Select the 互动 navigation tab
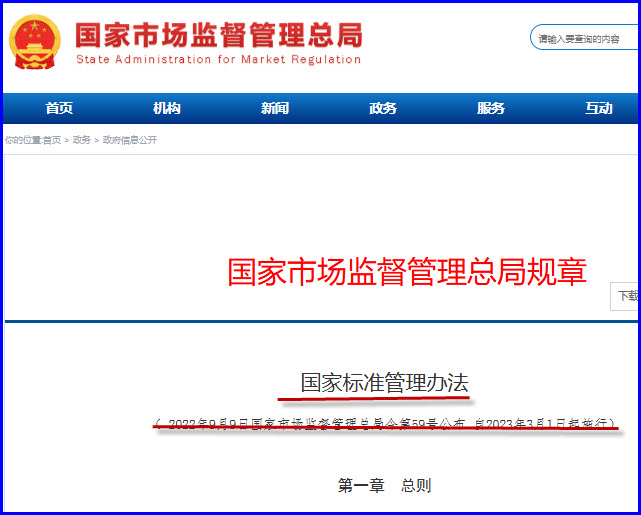 tap(598, 108)
